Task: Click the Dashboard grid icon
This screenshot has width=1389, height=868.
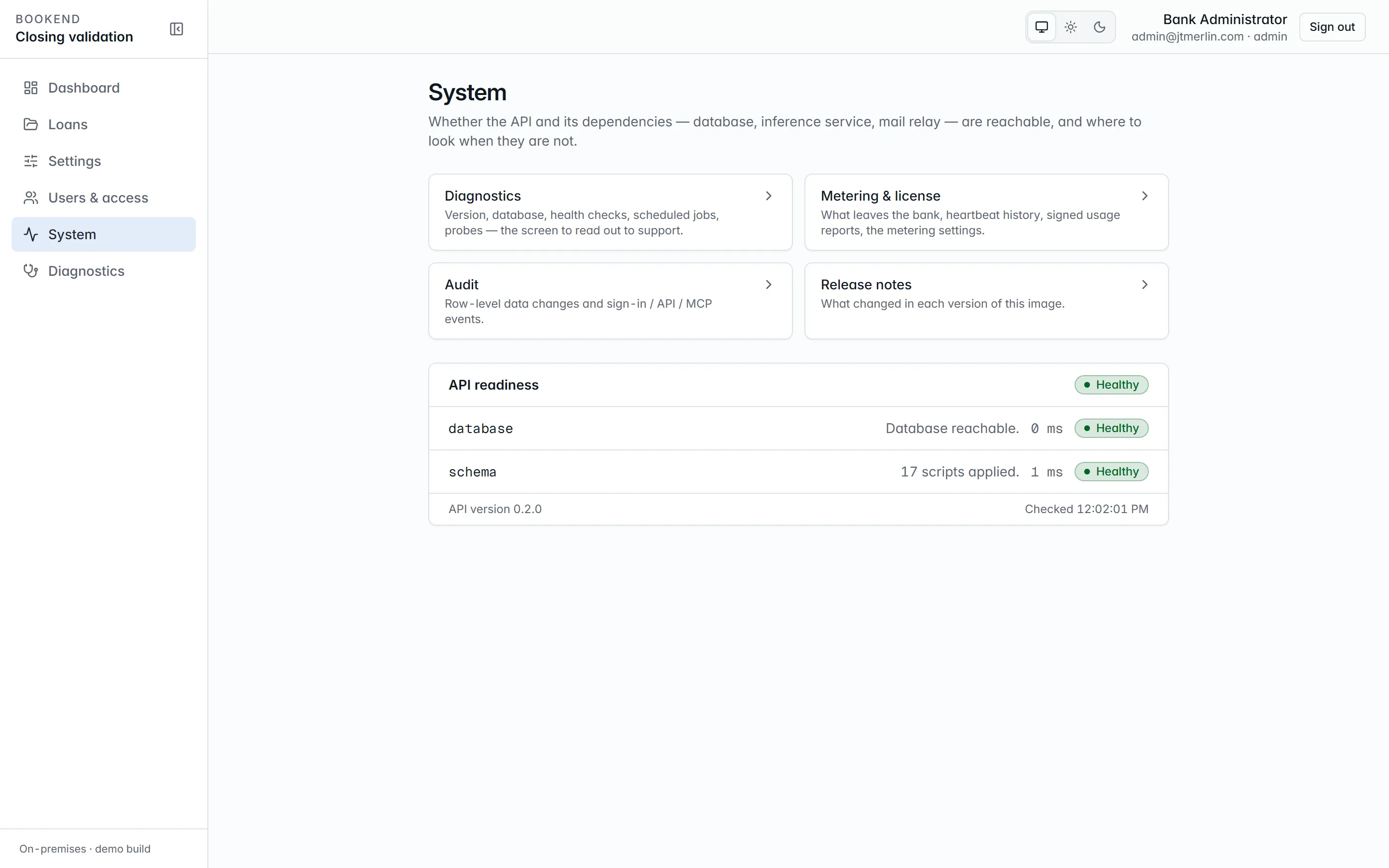Action: pyautogui.click(x=30, y=88)
